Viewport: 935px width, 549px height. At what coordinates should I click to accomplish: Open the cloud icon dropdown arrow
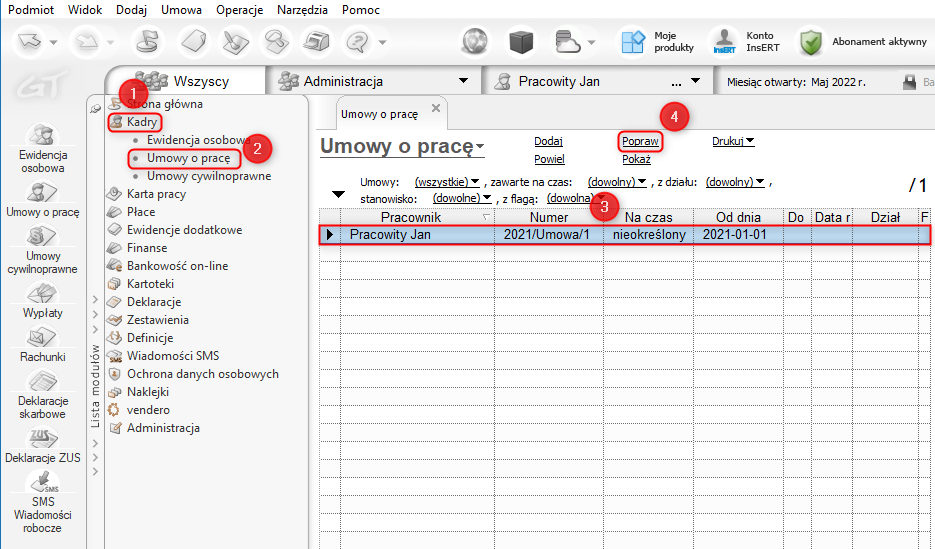coord(592,42)
